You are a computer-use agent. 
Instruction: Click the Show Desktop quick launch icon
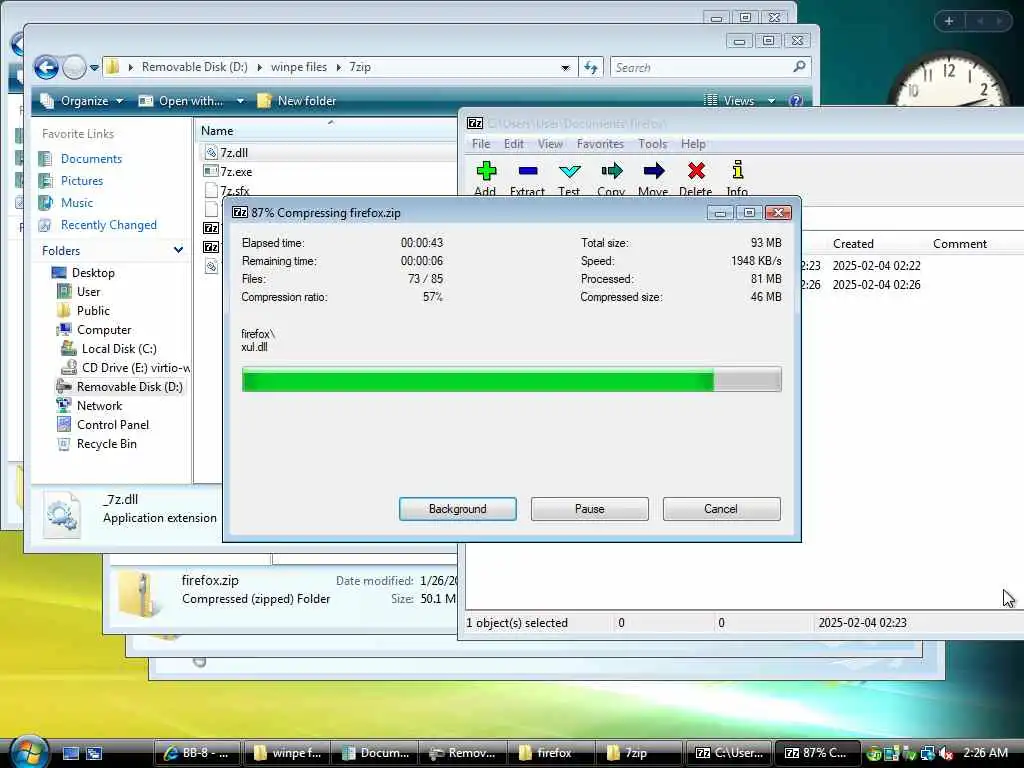coord(71,754)
